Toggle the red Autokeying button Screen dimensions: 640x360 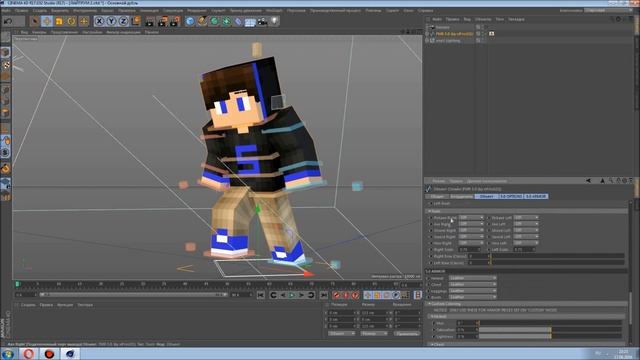pyautogui.click(x=346, y=295)
